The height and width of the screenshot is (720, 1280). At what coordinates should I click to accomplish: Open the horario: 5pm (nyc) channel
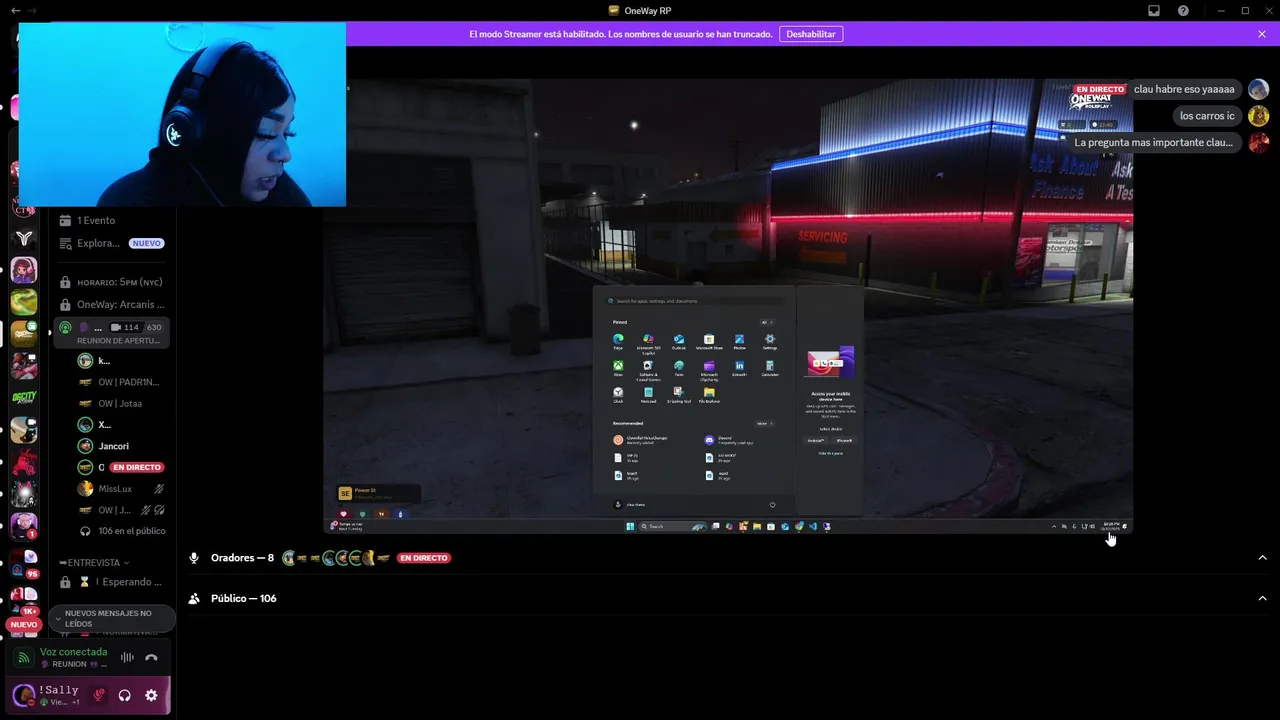point(112,282)
